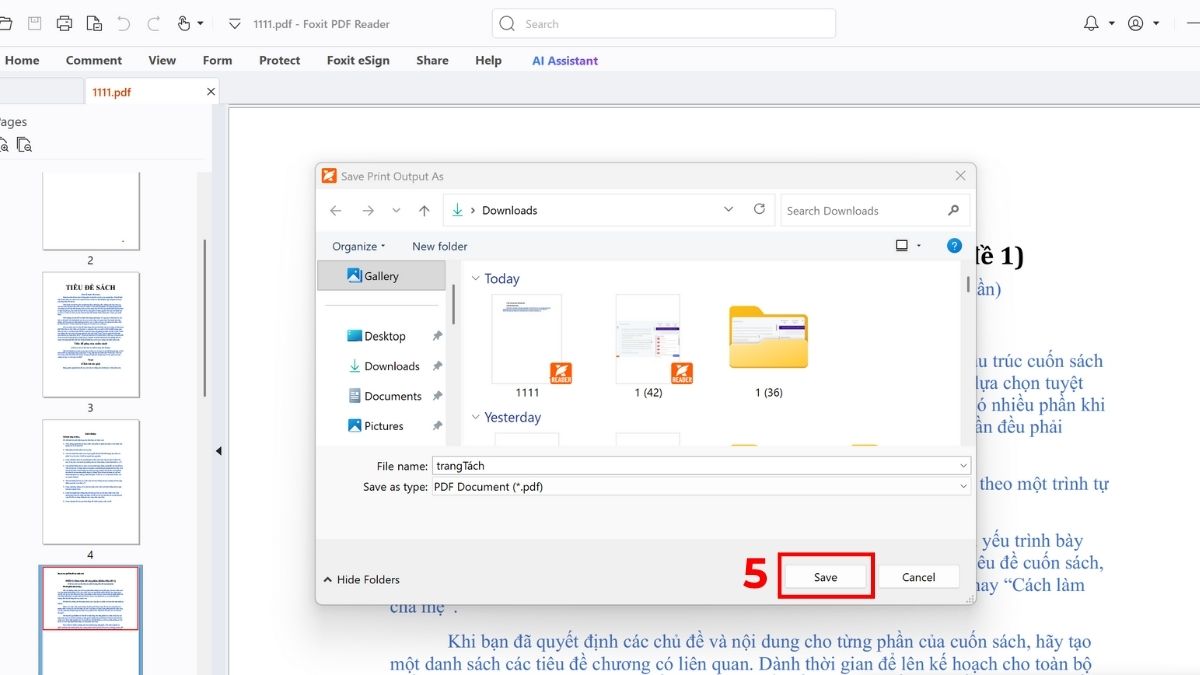Open the blue Help question icon
1200x675 pixels.
coord(954,245)
